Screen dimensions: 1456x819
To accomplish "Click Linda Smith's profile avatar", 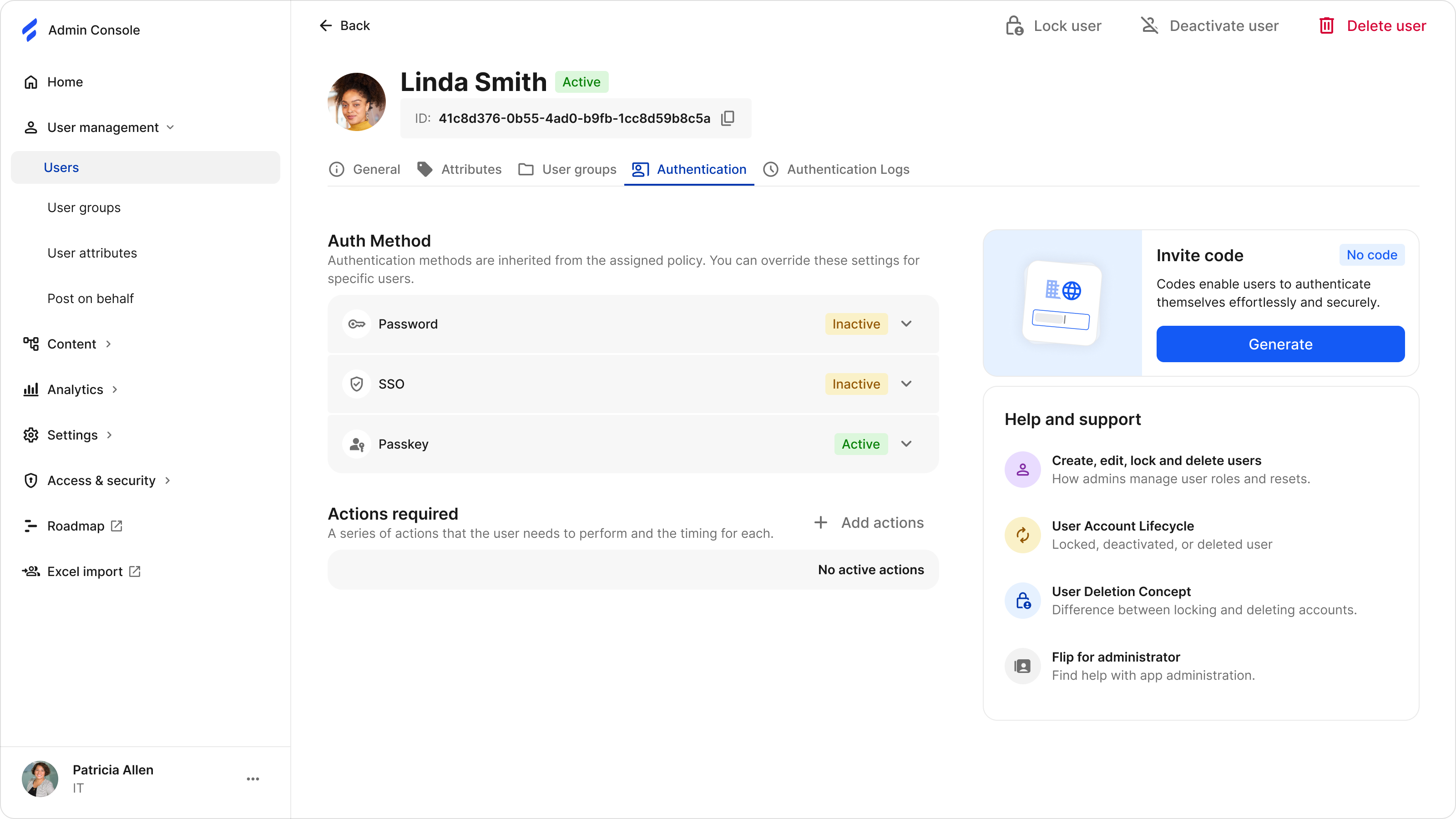I will [357, 102].
